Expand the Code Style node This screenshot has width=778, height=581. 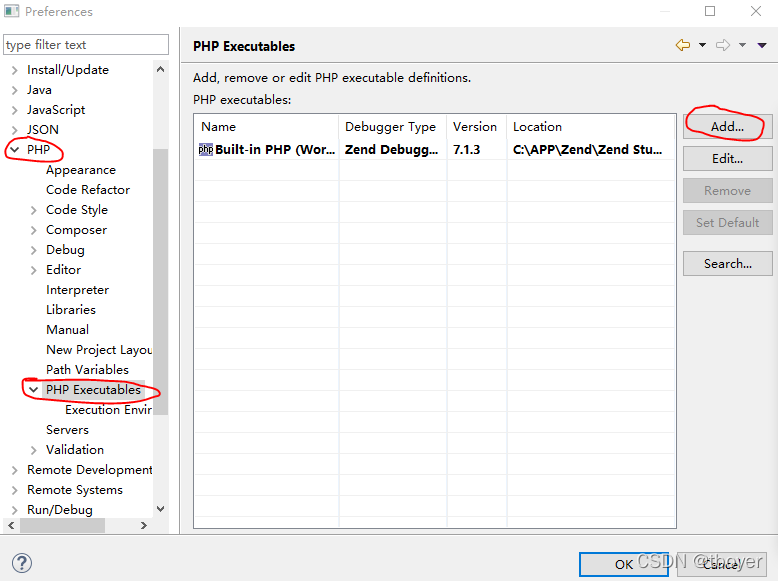coord(33,210)
